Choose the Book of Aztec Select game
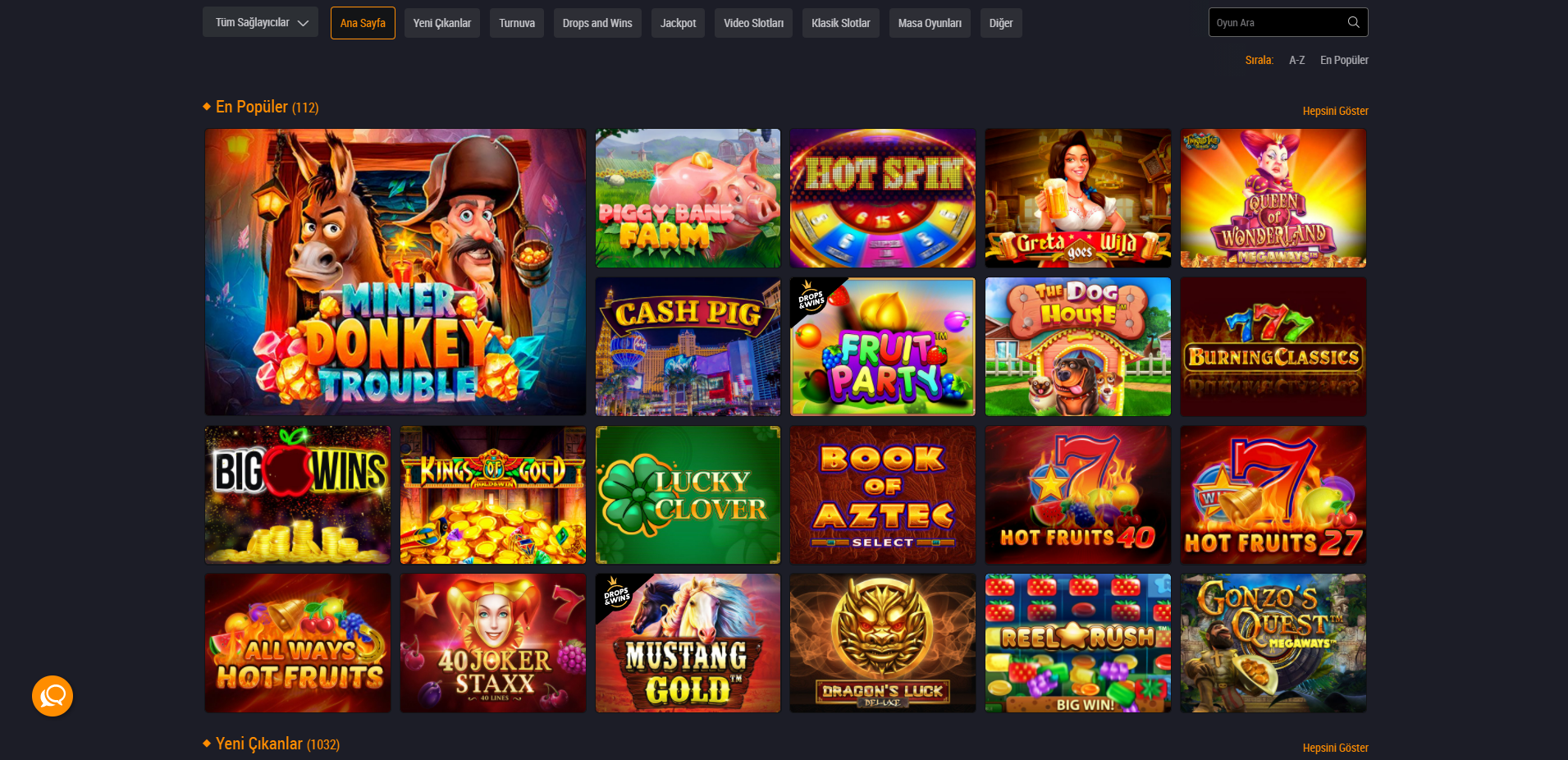The height and width of the screenshot is (760, 1568). coord(883,495)
